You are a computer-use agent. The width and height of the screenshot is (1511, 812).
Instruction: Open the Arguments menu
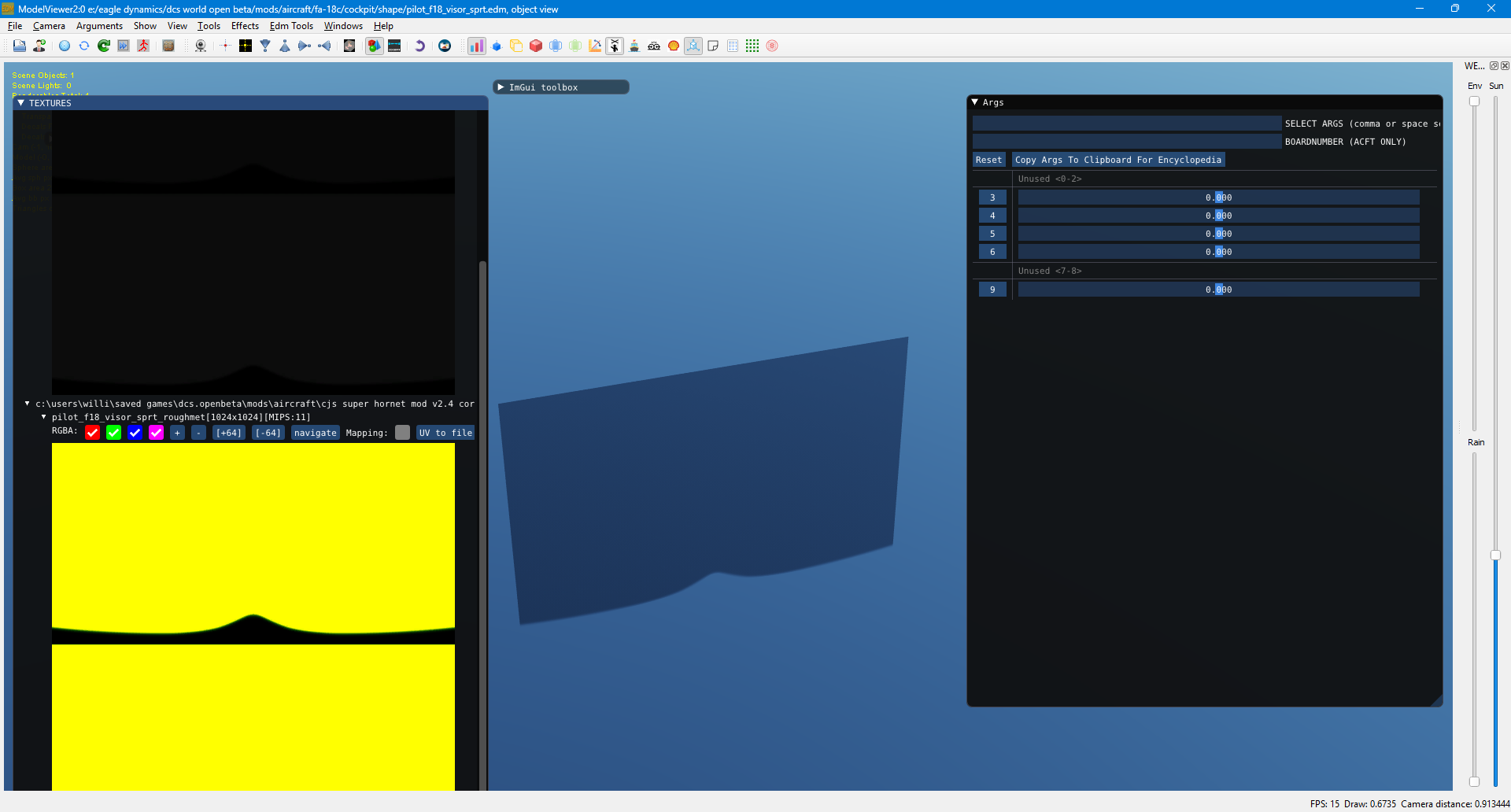click(99, 26)
